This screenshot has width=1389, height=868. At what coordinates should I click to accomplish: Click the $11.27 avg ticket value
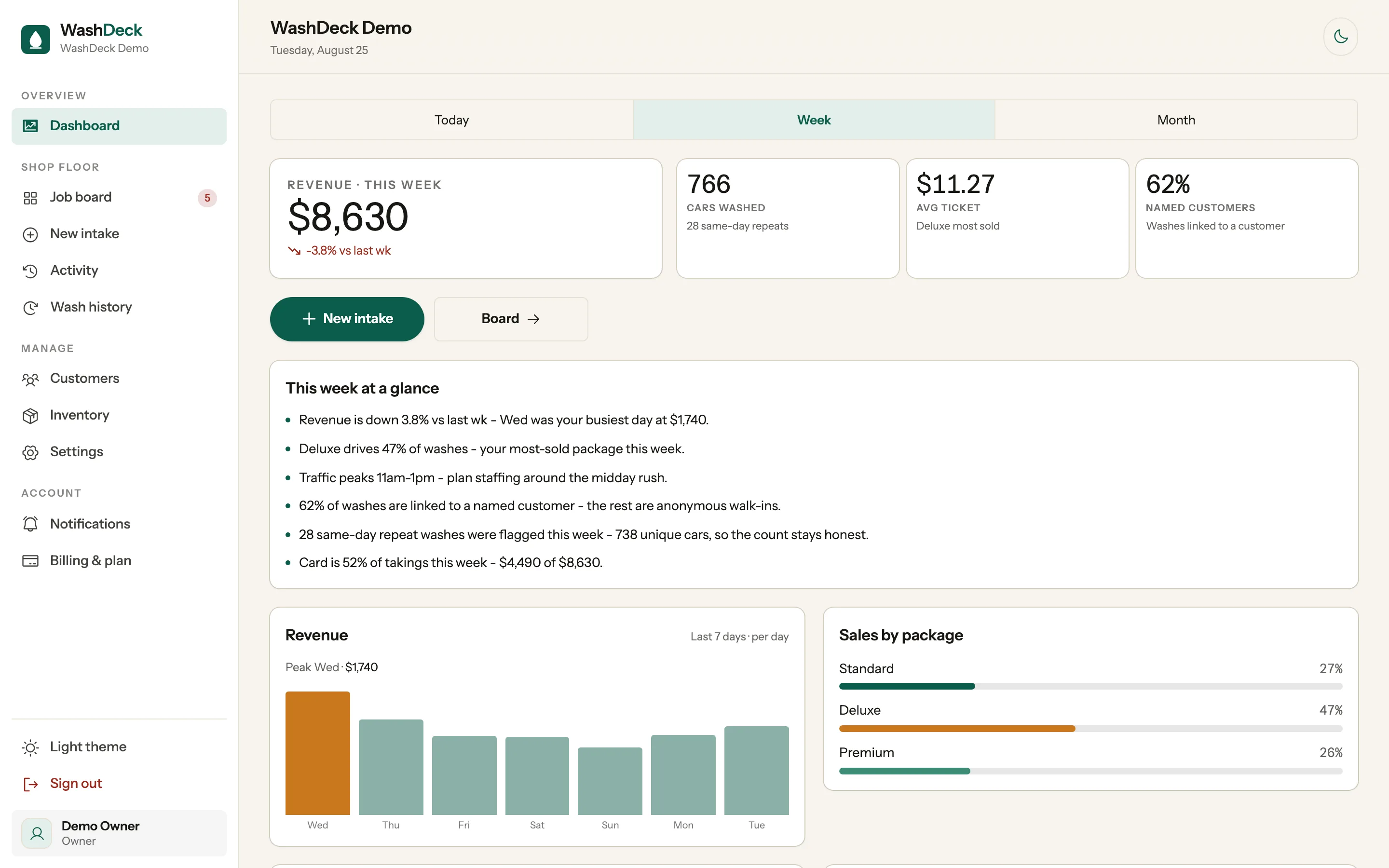click(x=955, y=184)
